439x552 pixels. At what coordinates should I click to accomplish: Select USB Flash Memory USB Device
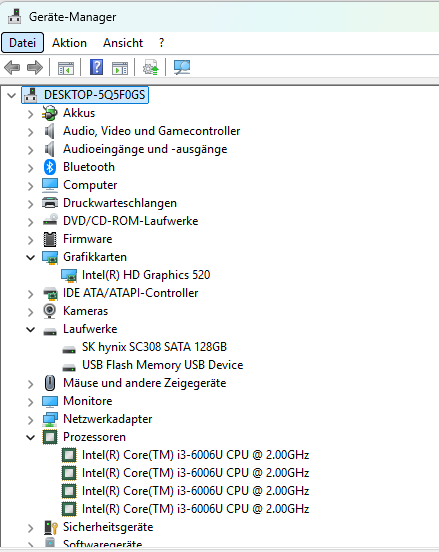162,365
